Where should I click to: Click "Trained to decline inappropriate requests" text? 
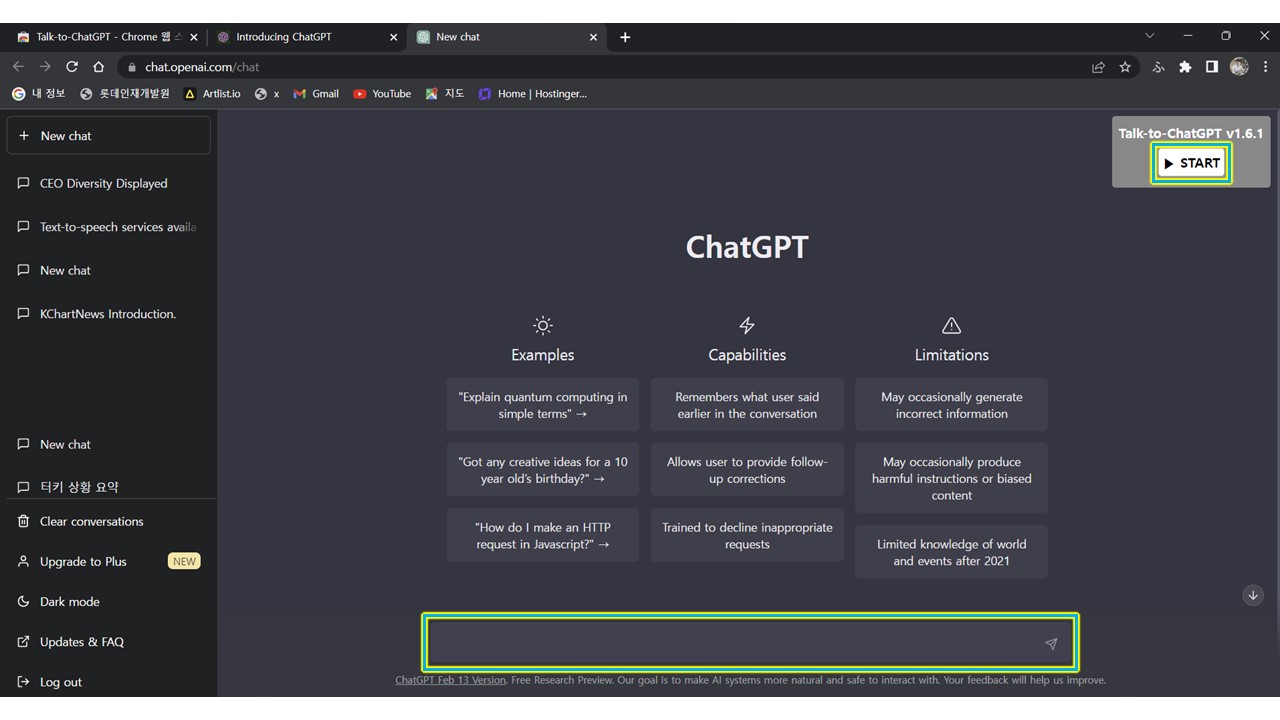point(747,536)
